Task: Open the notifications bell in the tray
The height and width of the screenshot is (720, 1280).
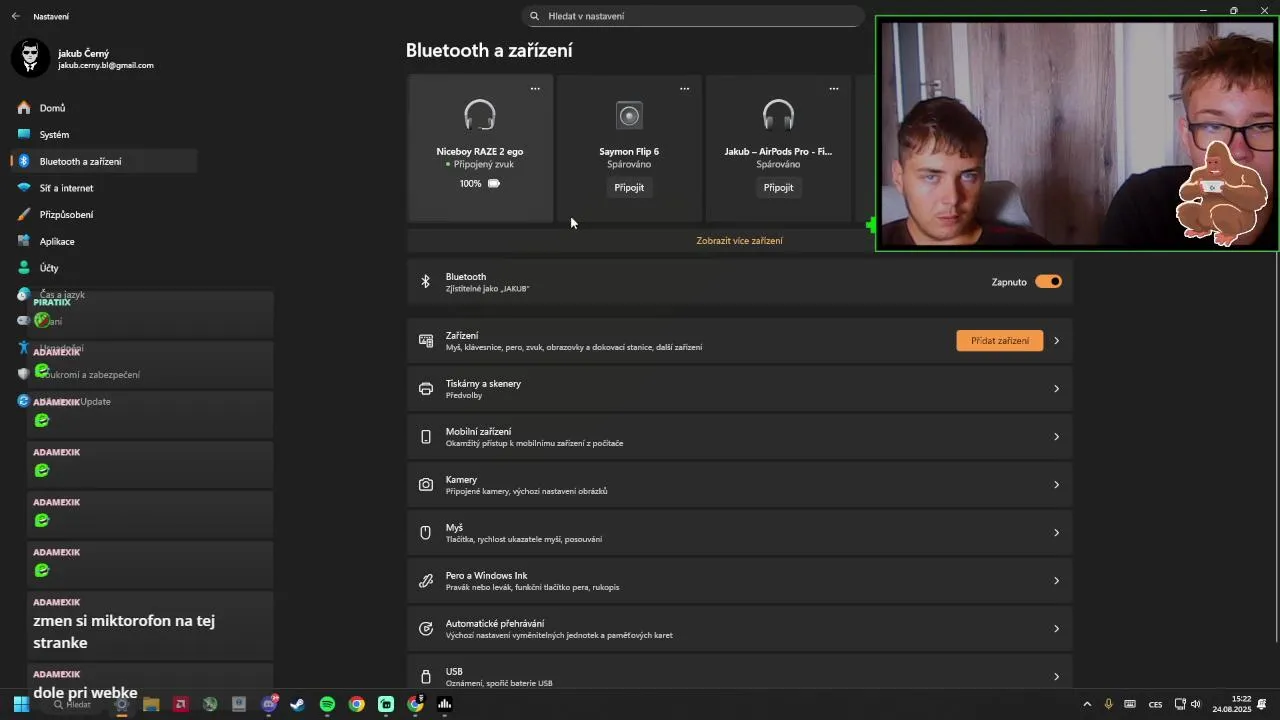Action: [1262, 705]
